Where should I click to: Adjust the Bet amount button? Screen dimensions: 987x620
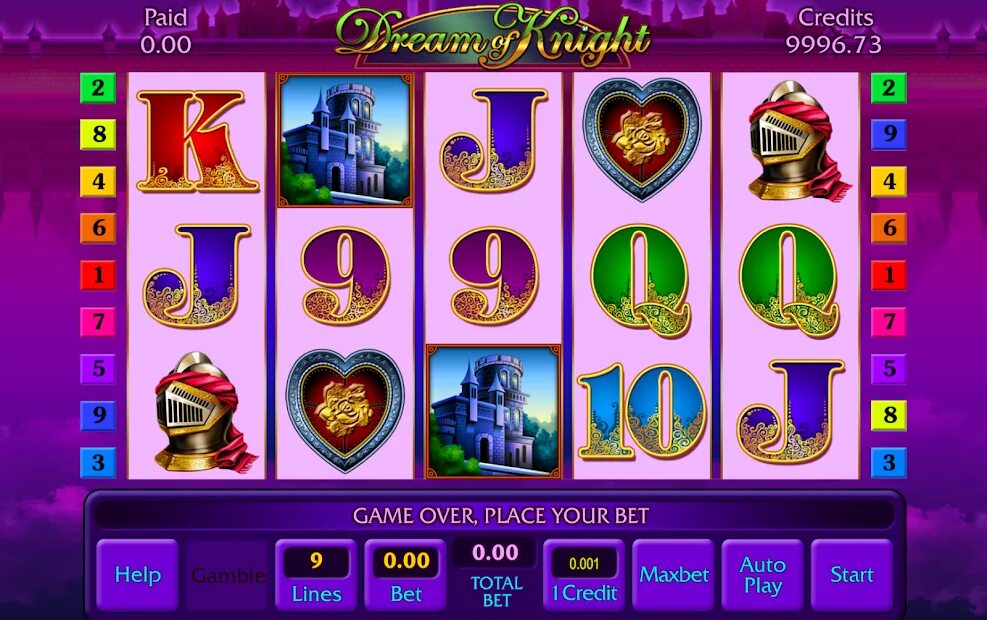(405, 575)
